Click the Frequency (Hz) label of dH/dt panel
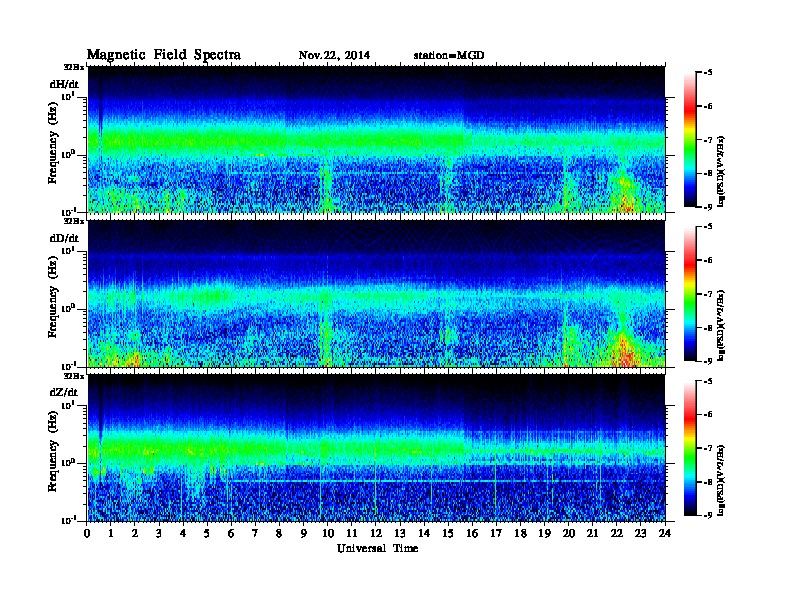This screenshot has height=612, width=792. point(53,144)
